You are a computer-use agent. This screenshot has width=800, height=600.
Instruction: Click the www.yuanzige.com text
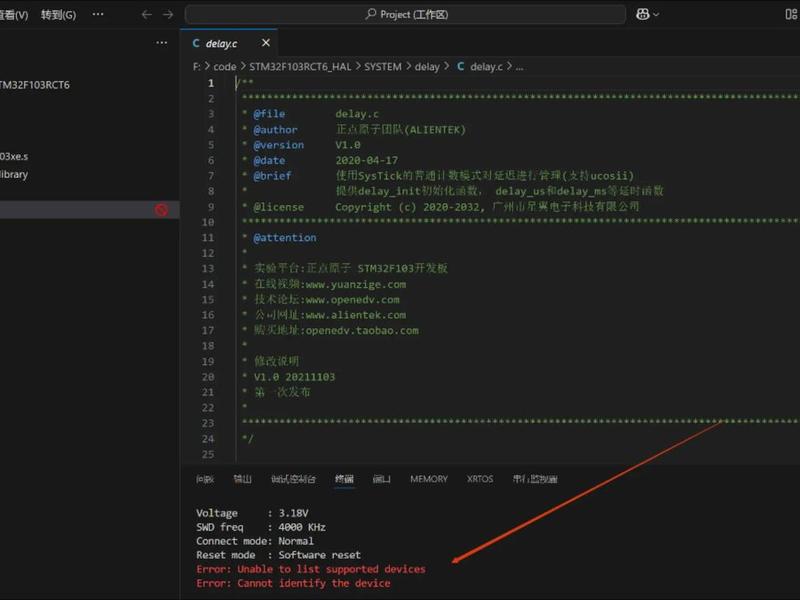pyautogui.click(x=356, y=284)
